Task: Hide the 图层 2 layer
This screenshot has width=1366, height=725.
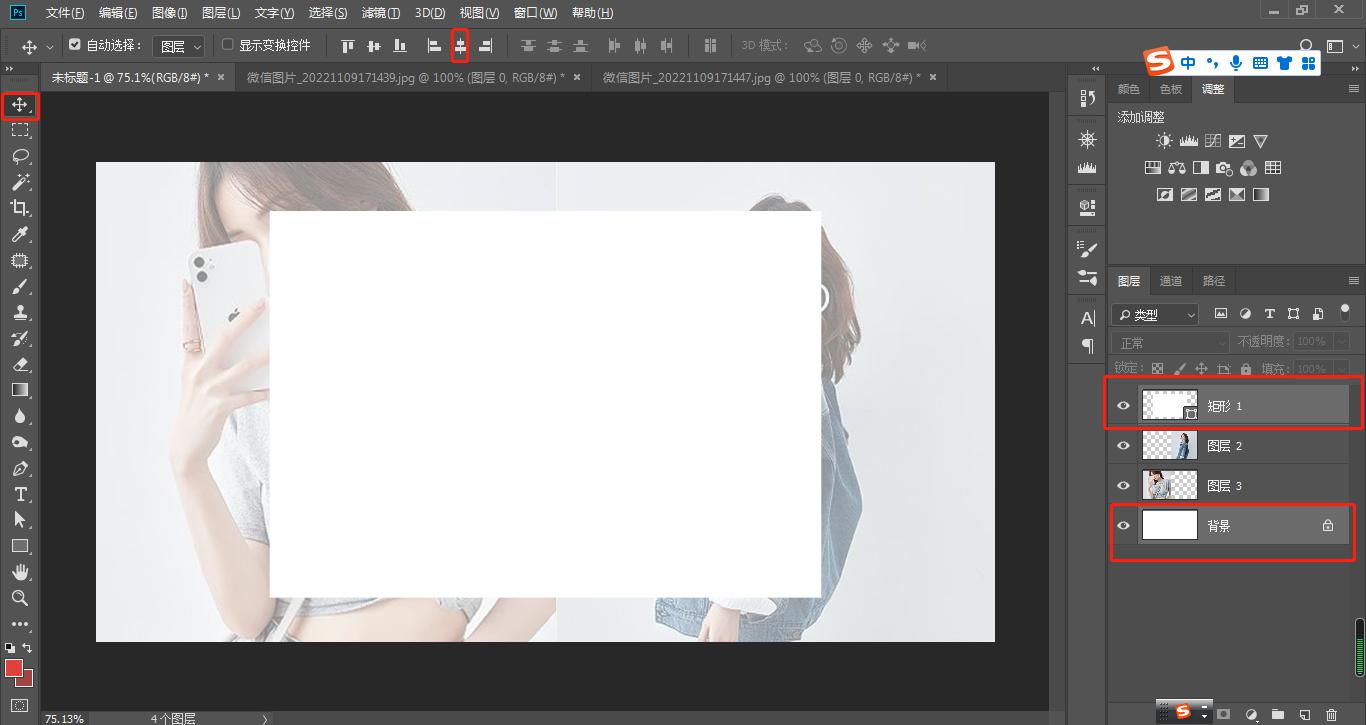Action: [x=1123, y=446]
